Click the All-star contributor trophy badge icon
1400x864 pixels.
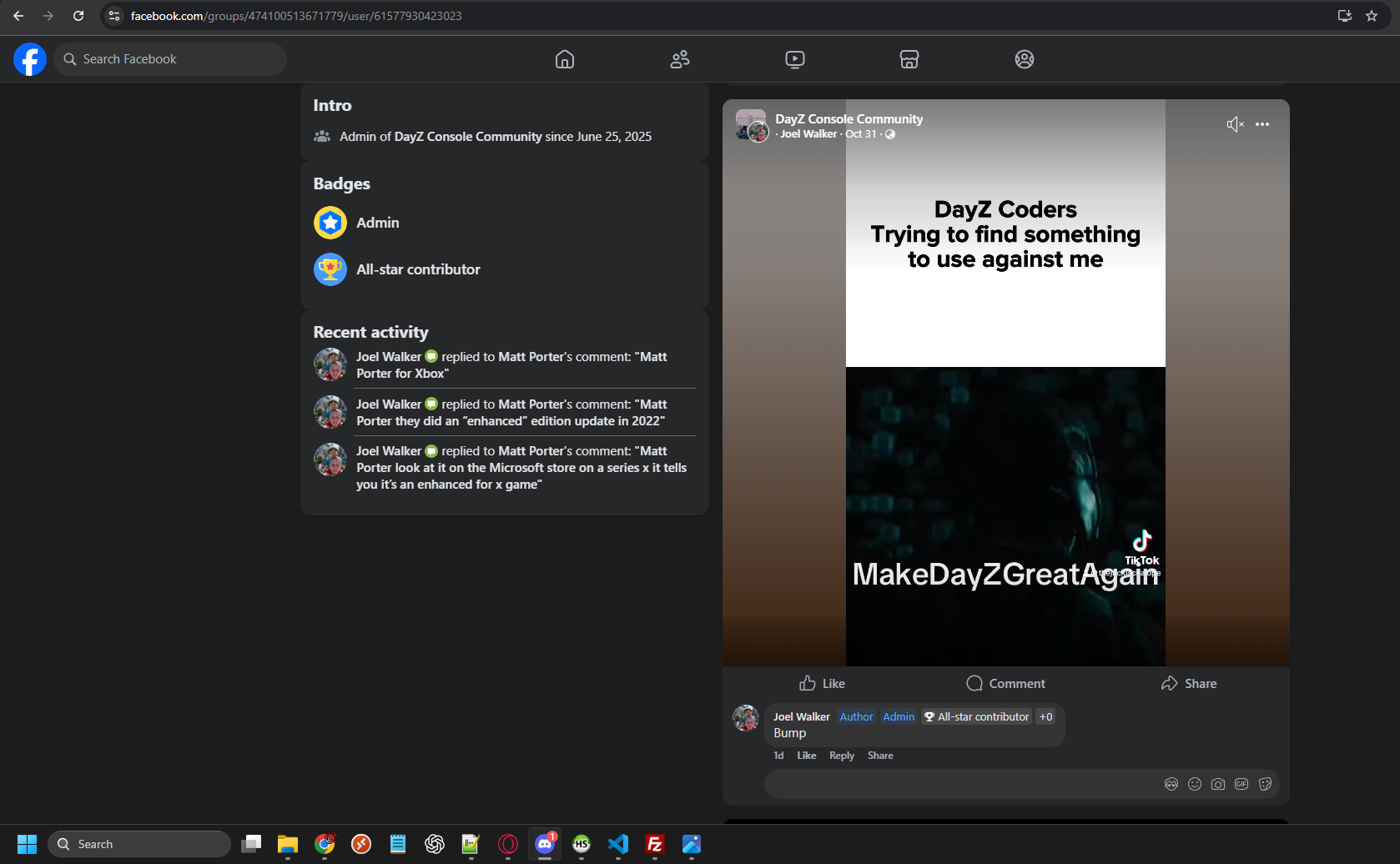coord(330,269)
